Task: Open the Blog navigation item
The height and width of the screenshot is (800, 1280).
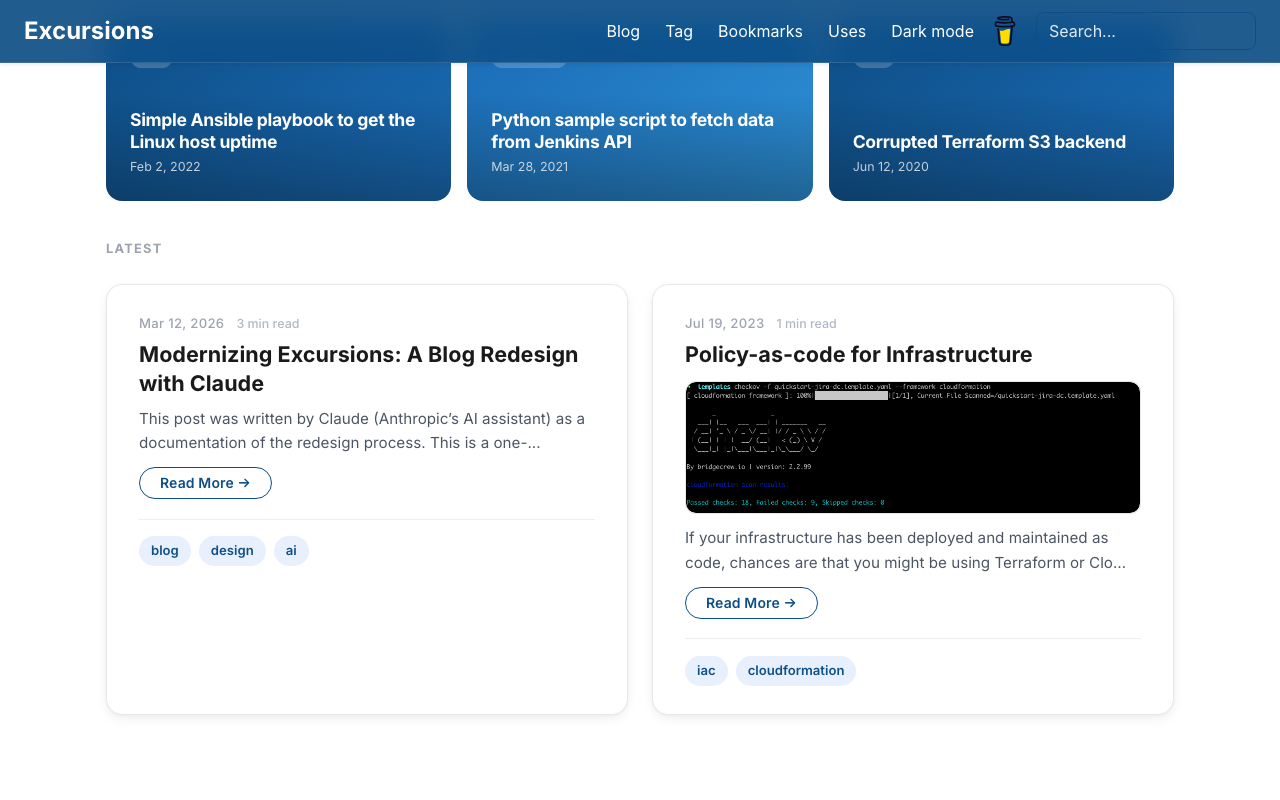Action: [x=623, y=31]
